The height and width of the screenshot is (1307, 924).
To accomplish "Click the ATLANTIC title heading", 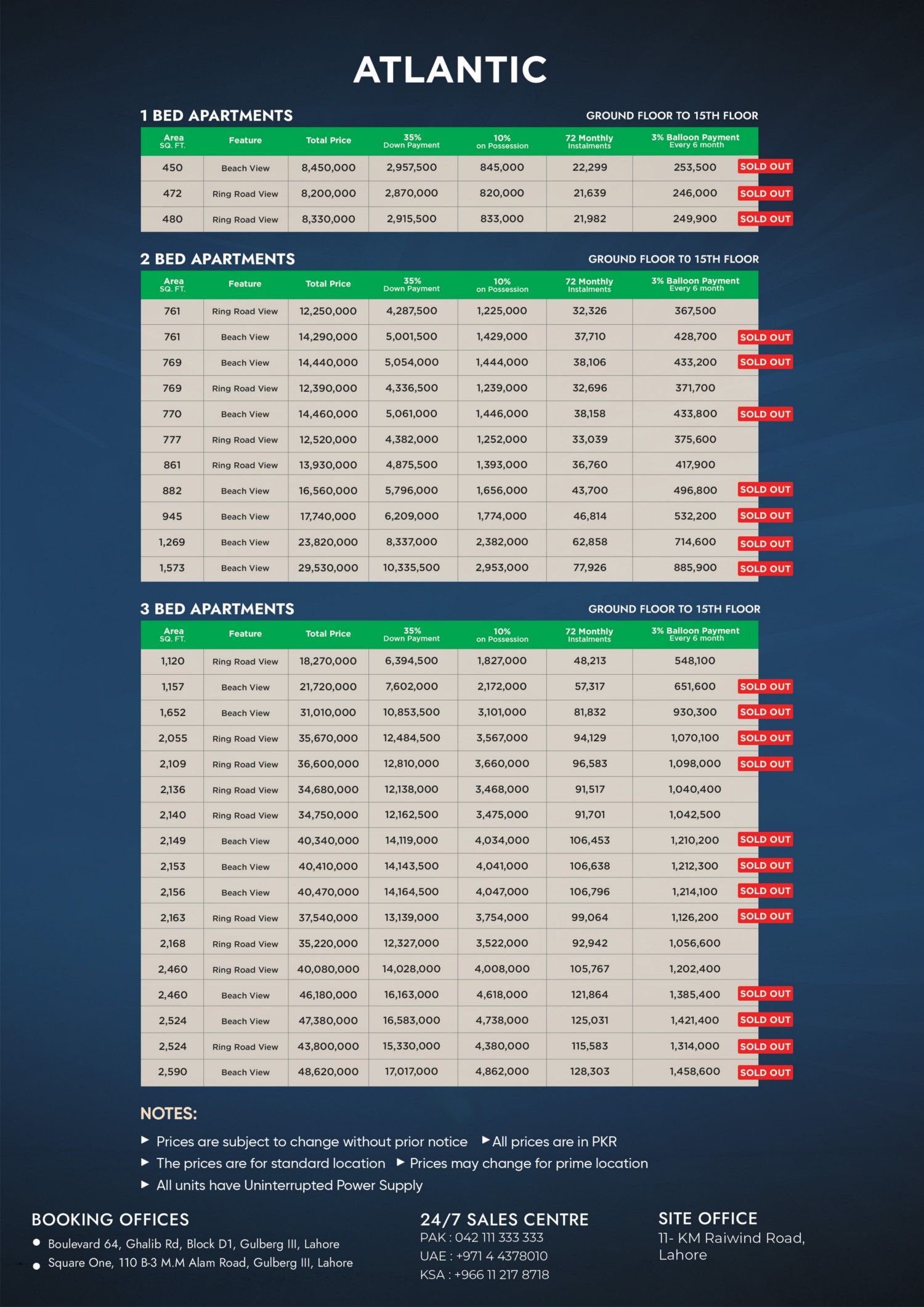I will pyautogui.click(x=450, y=70).
